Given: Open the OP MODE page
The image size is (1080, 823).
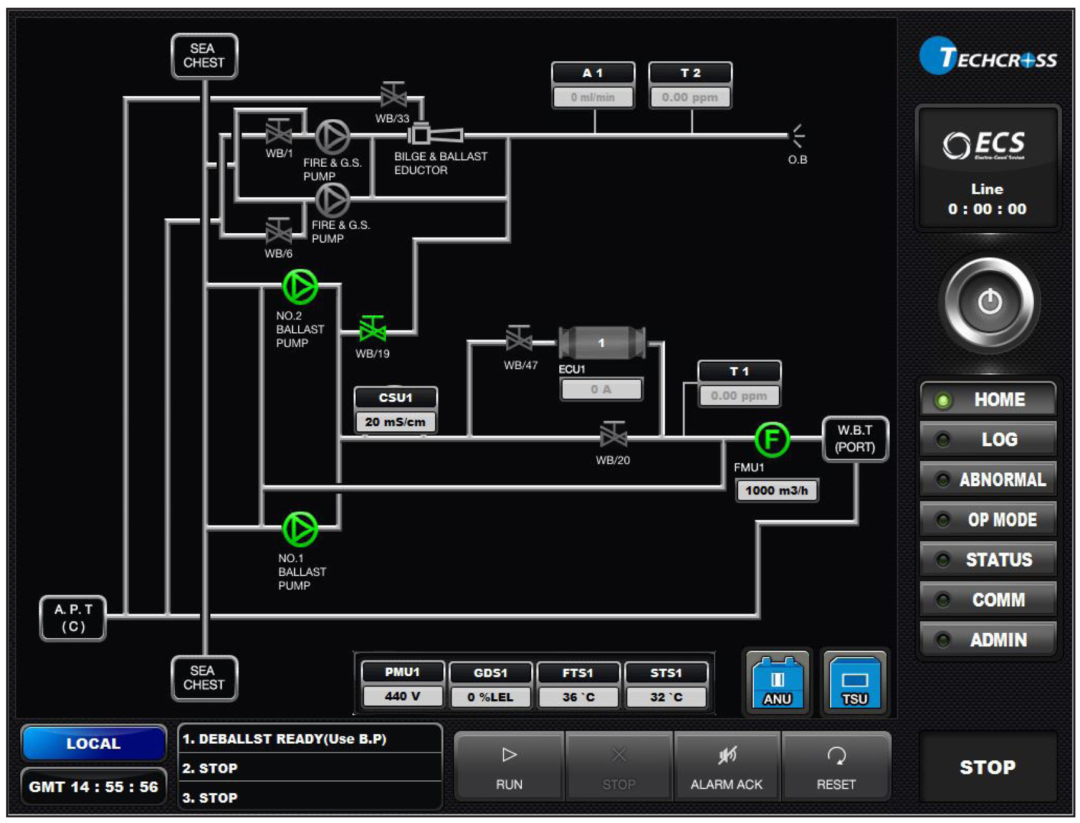Looking at the screenshot, I should point(988,520).
